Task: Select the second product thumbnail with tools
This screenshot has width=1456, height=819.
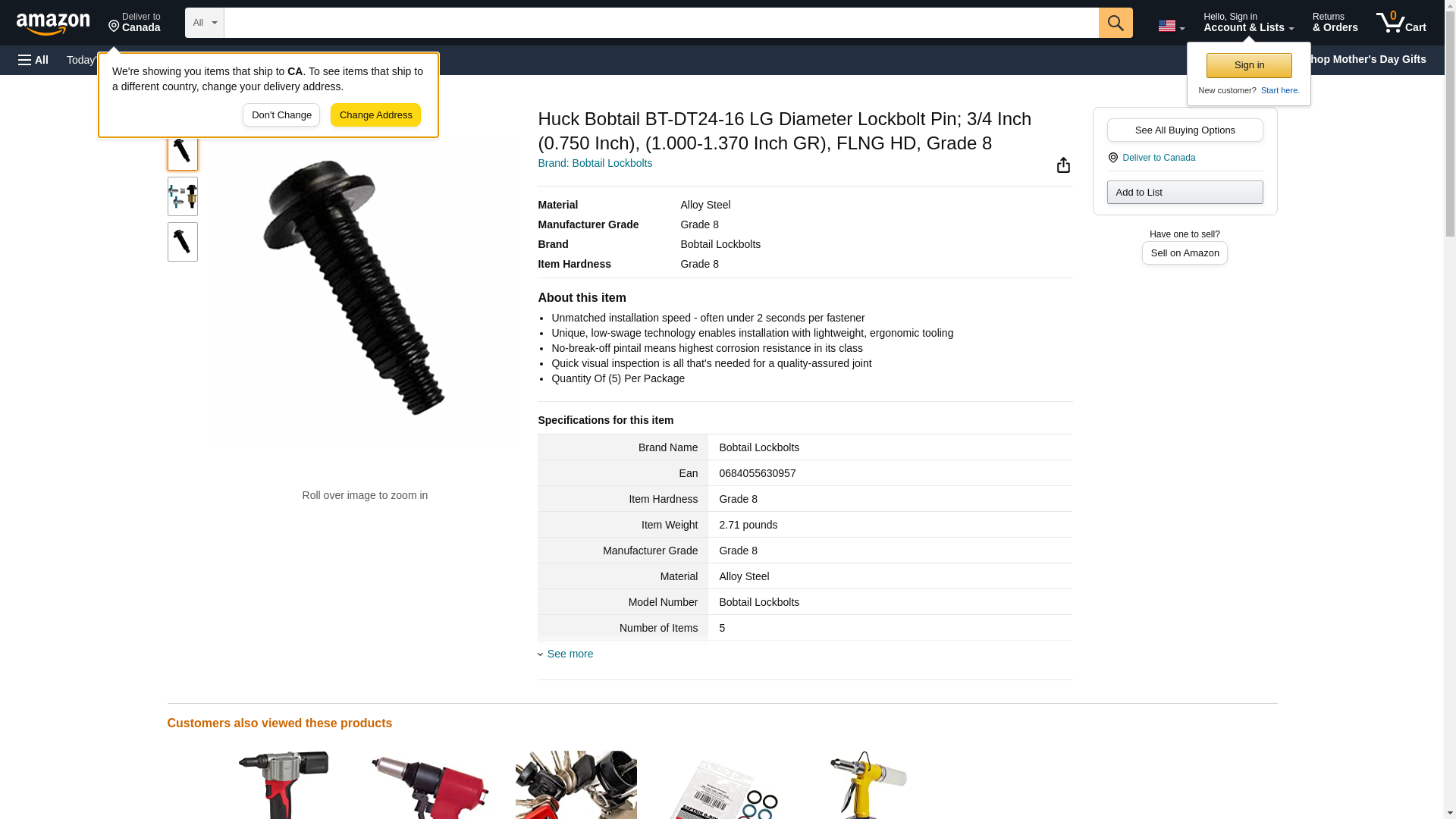Action: [183, 196]
